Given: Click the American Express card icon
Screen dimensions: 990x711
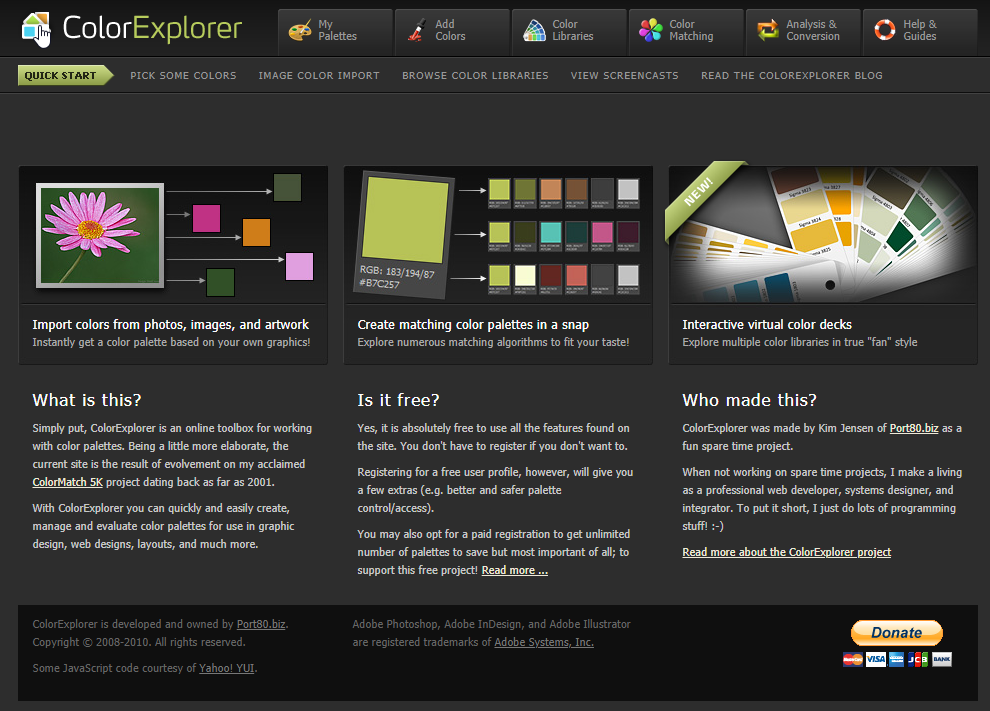Looking at the screenshot, I should 896,659.
